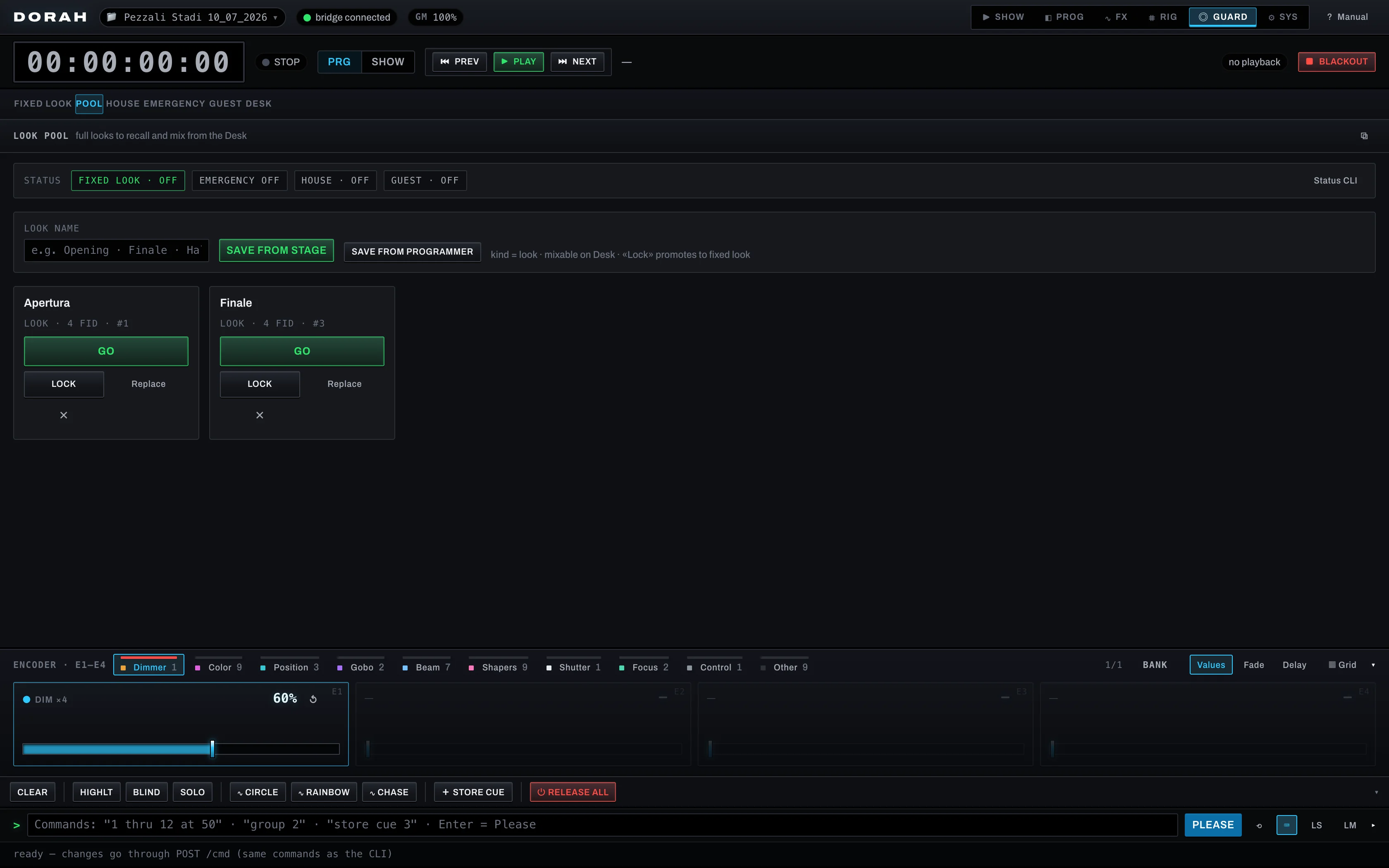Set encoder mode to Delay
The width and height of the screenshot is (1389, 868).
(x=1294, y=665)
